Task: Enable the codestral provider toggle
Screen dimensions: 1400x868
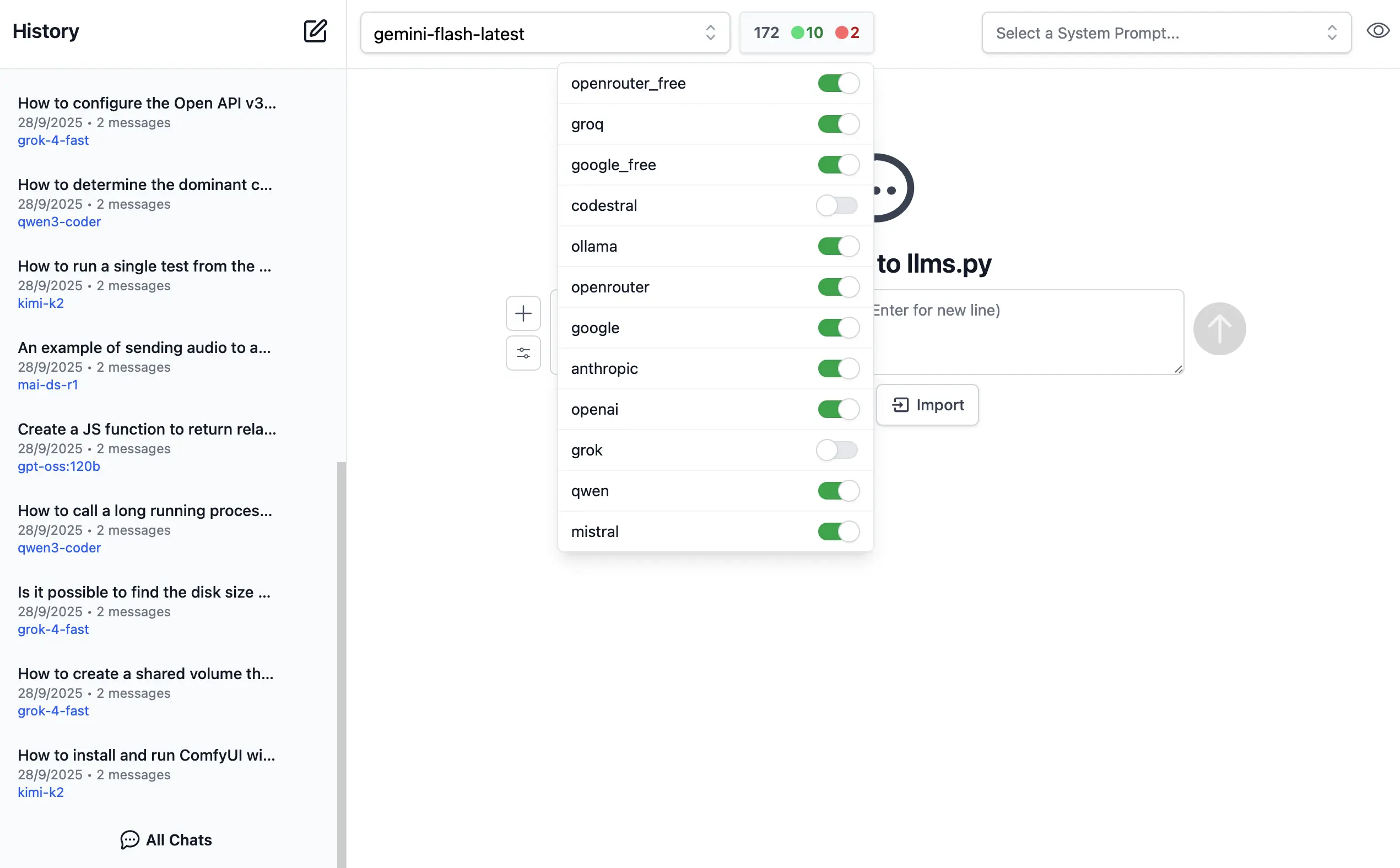Action: coord(837,205)
